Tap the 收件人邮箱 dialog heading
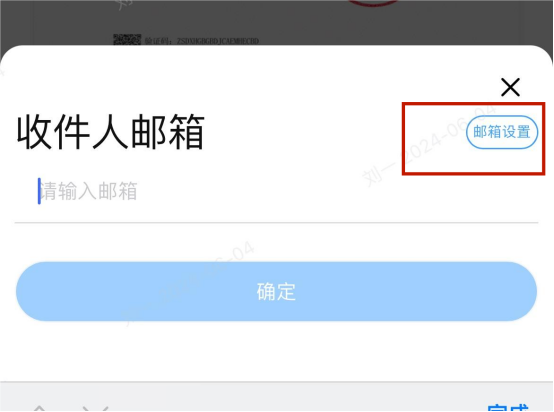This screenshot has width=554, height=412. coord(111,132)
